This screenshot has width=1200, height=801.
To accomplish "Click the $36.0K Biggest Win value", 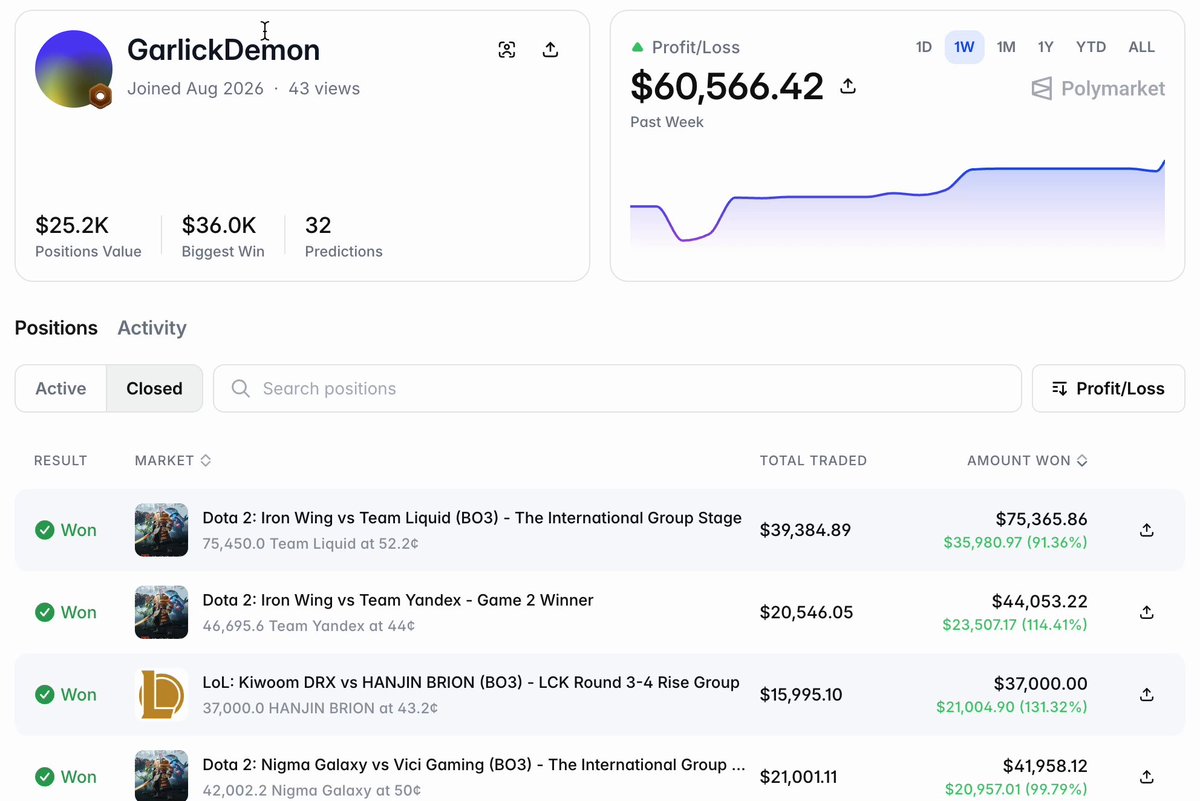I will coord(219,225).
